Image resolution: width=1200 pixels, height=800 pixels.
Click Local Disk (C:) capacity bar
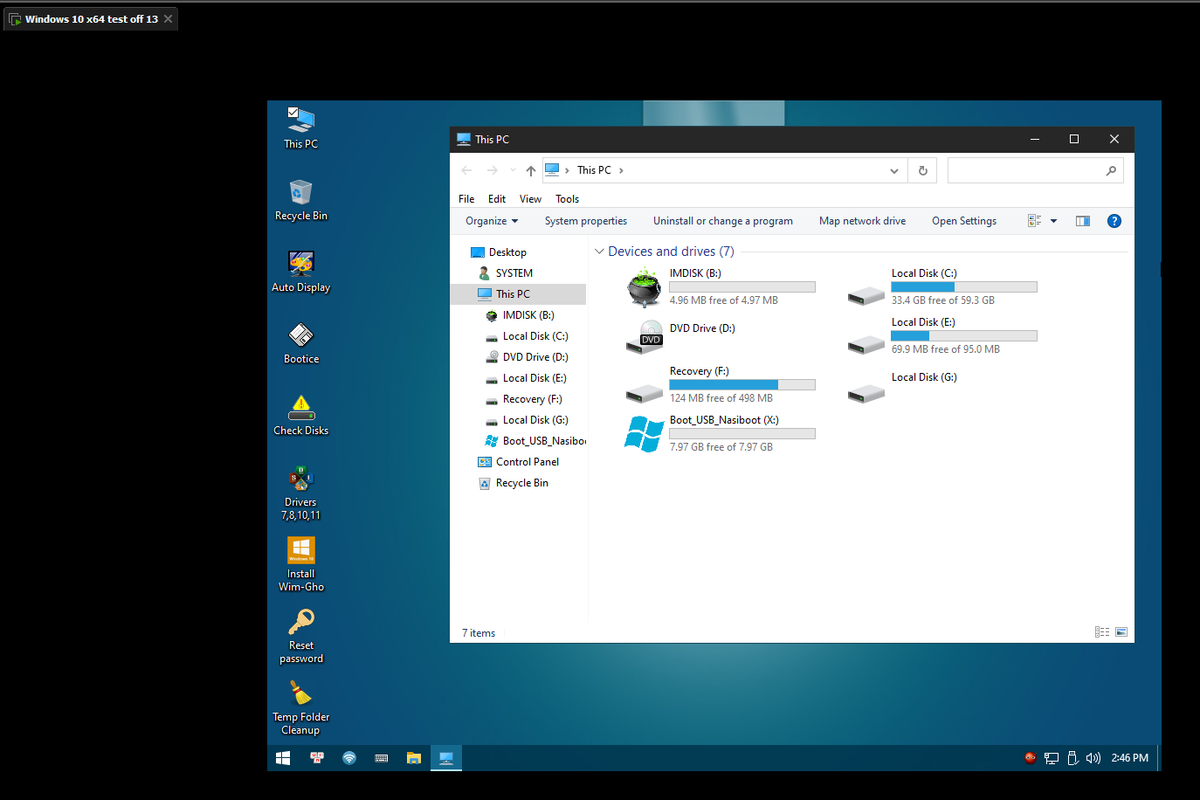(964, 287)
